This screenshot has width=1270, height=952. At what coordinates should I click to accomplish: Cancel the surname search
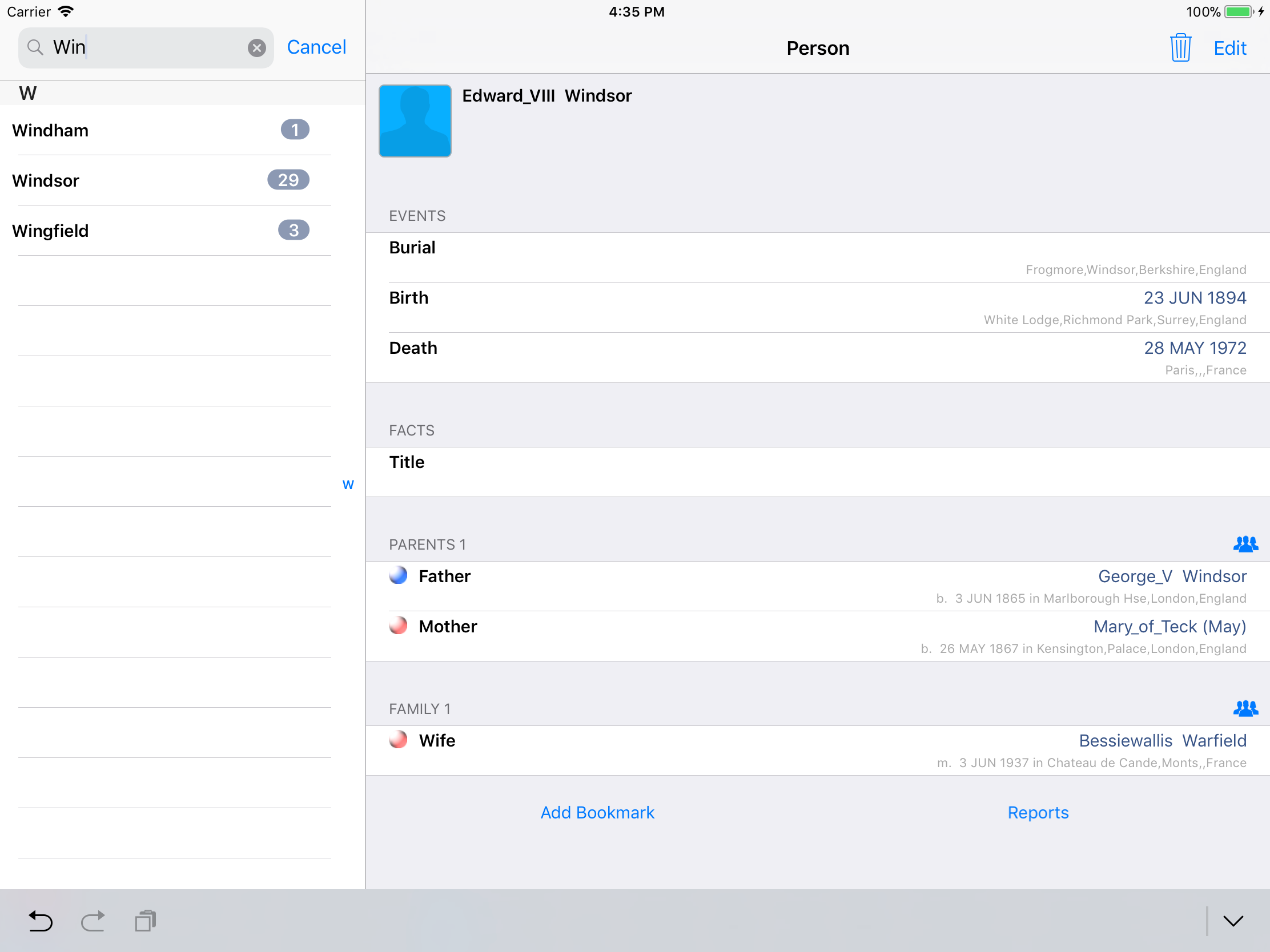(316, 47)
